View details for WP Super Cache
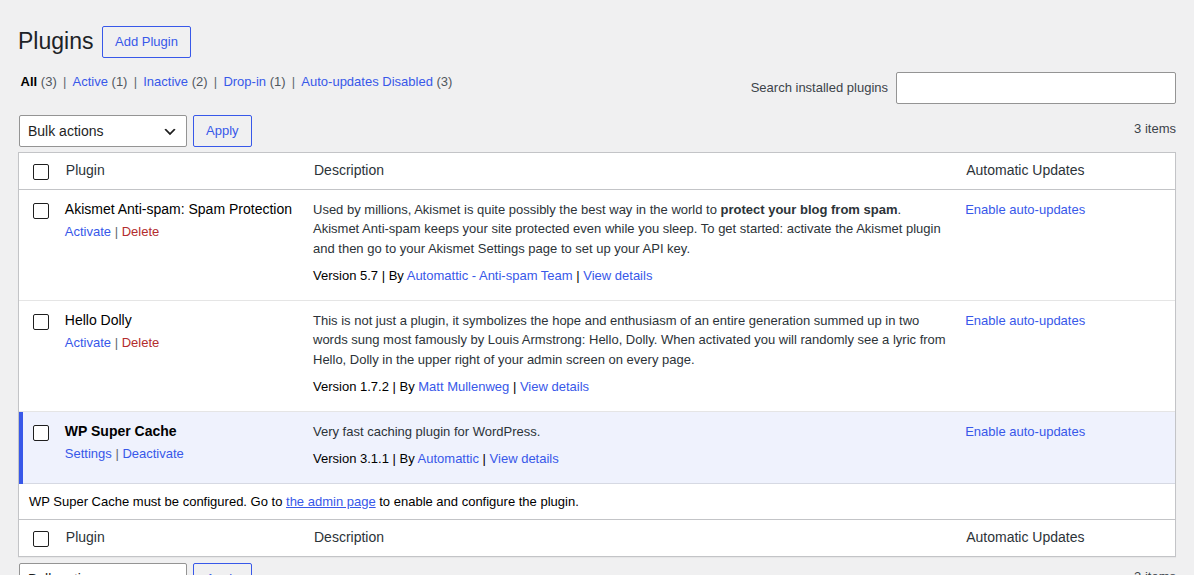 (x=524, y=458)
